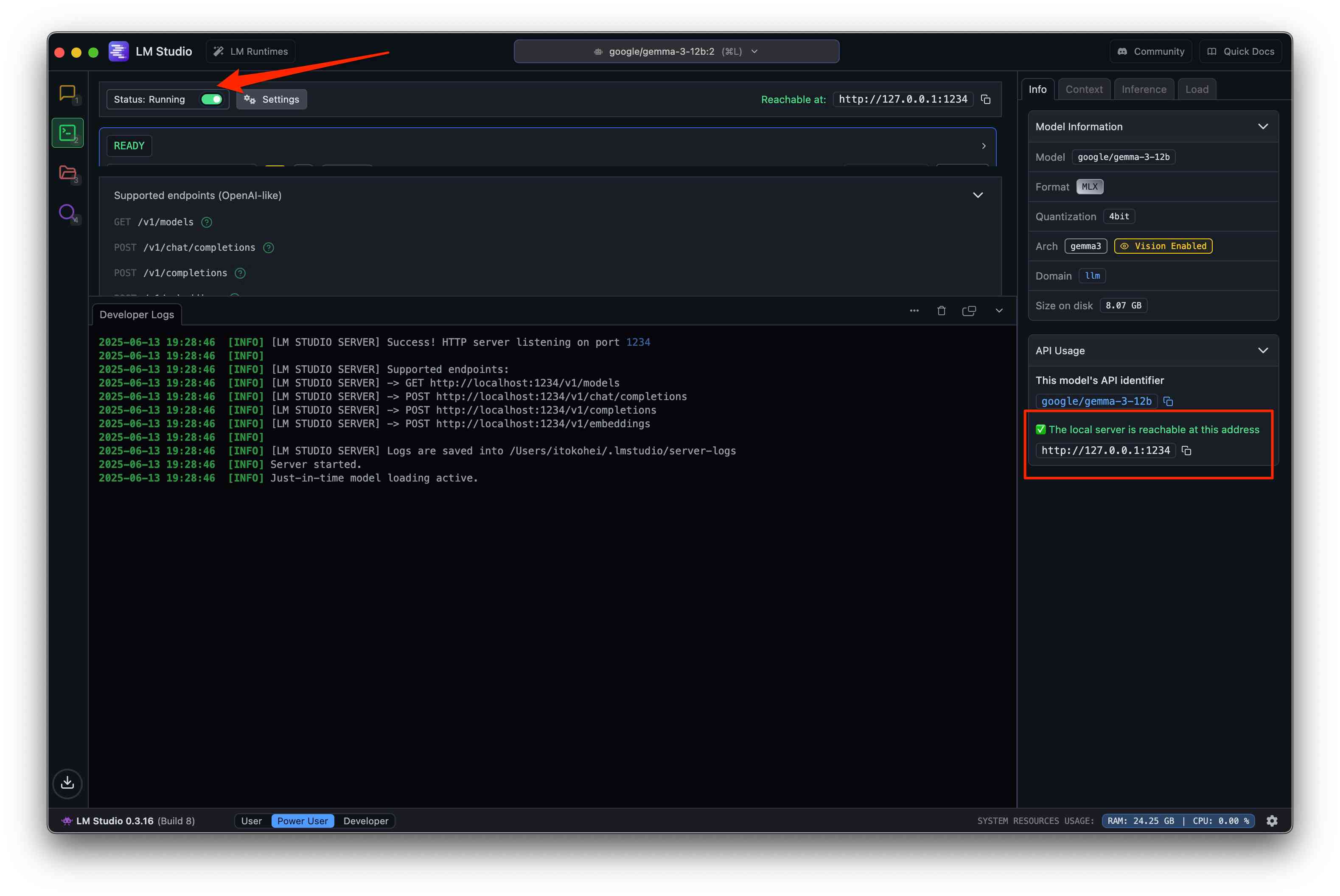Open the Discover search icon in sidebar

click(x=67, y=213)
